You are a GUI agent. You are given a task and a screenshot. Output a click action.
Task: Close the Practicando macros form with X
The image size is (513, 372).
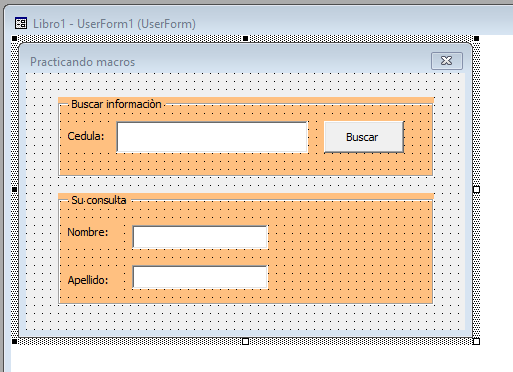point(447,61)
